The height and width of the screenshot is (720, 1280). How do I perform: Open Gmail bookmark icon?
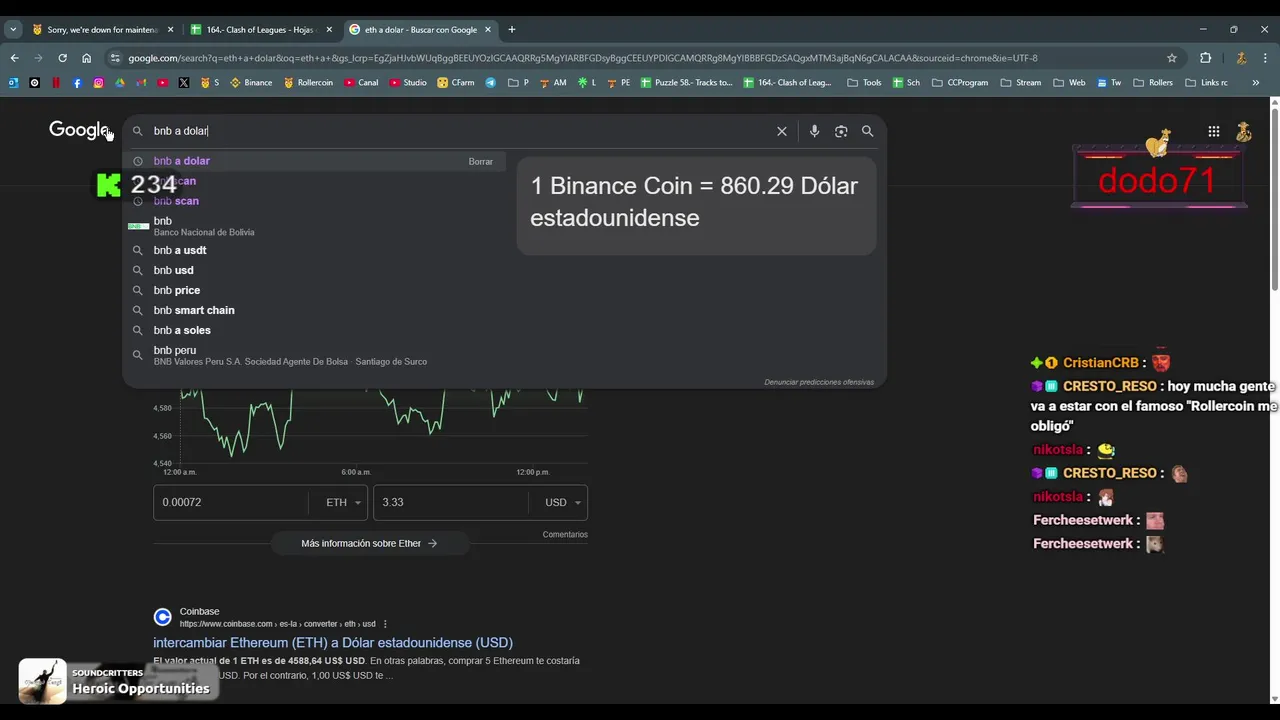point(141,83)
